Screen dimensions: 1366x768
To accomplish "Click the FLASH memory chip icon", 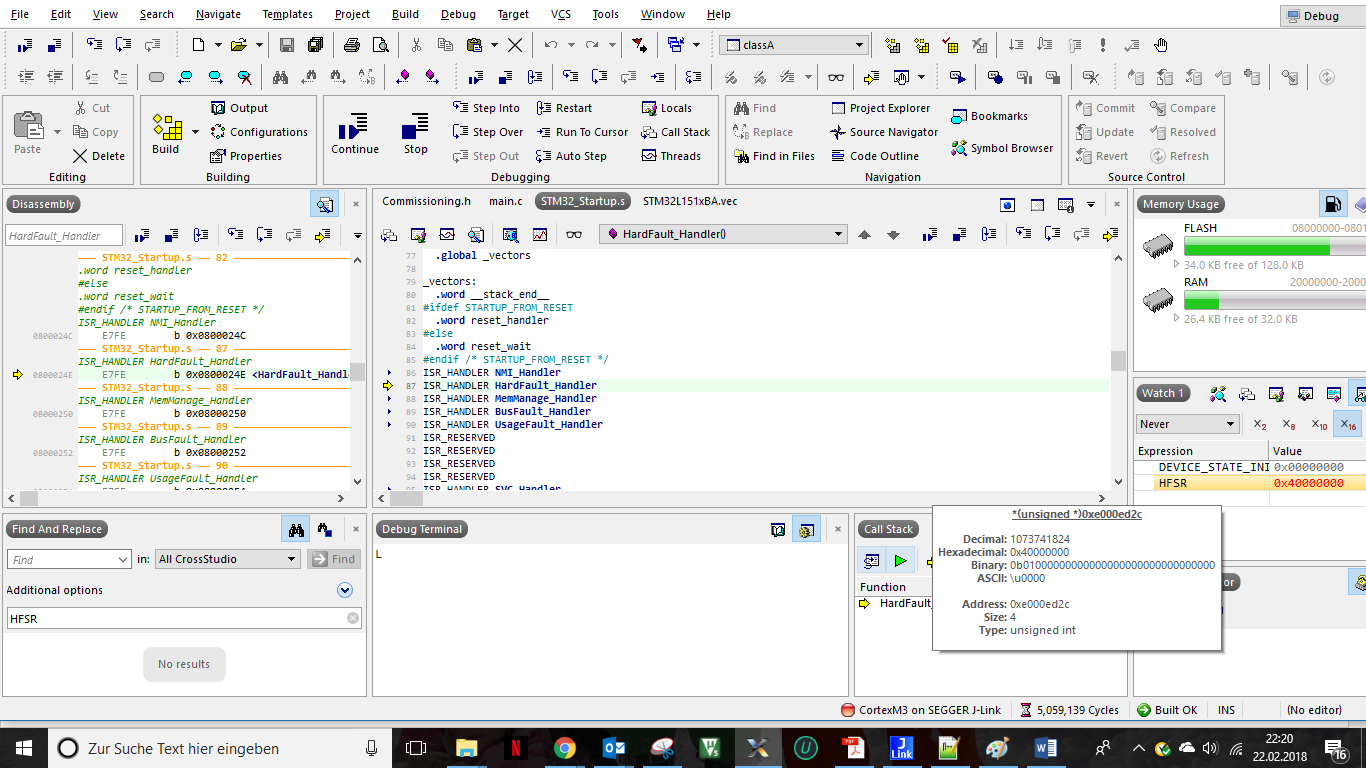I will click(x=1158, y=244).
